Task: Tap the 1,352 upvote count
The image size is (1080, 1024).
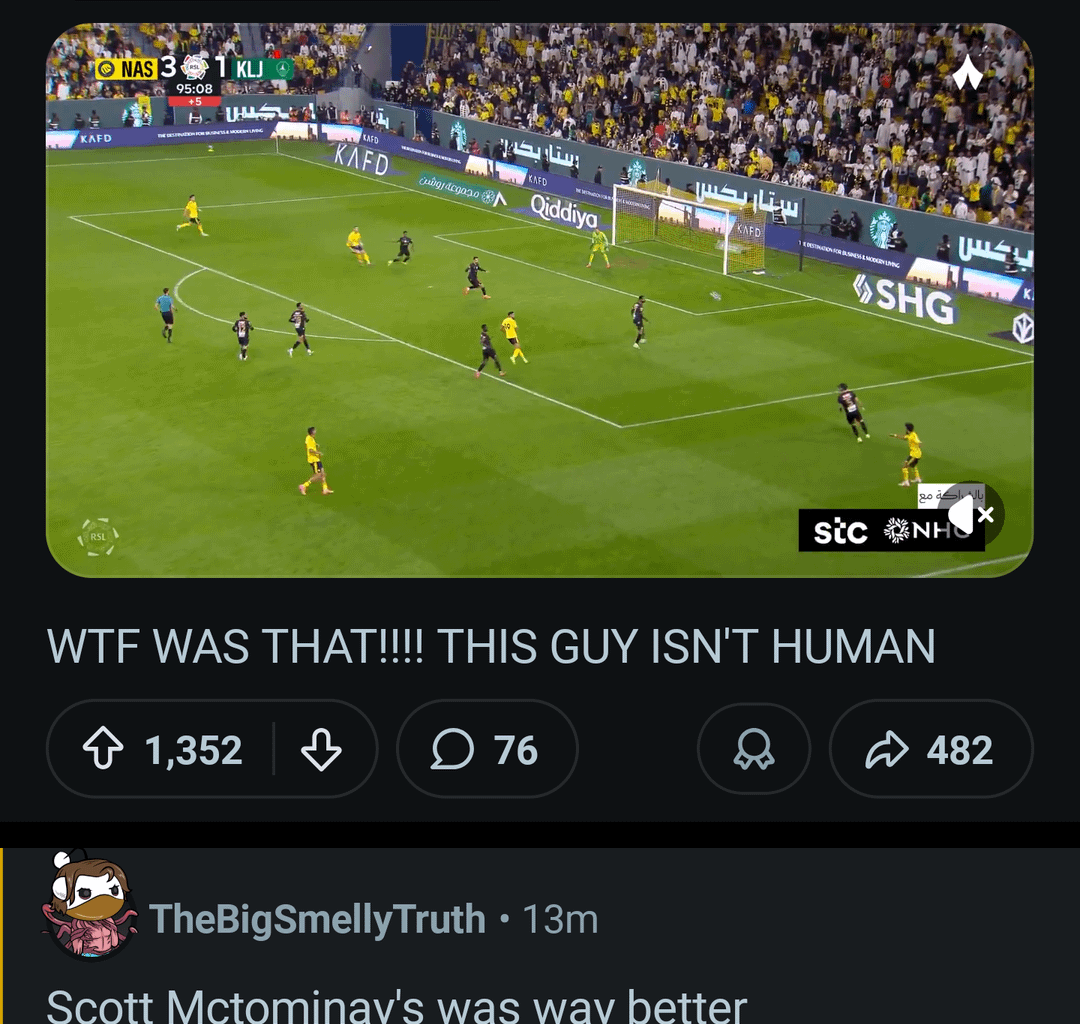Action: click(x=195, y=748)
